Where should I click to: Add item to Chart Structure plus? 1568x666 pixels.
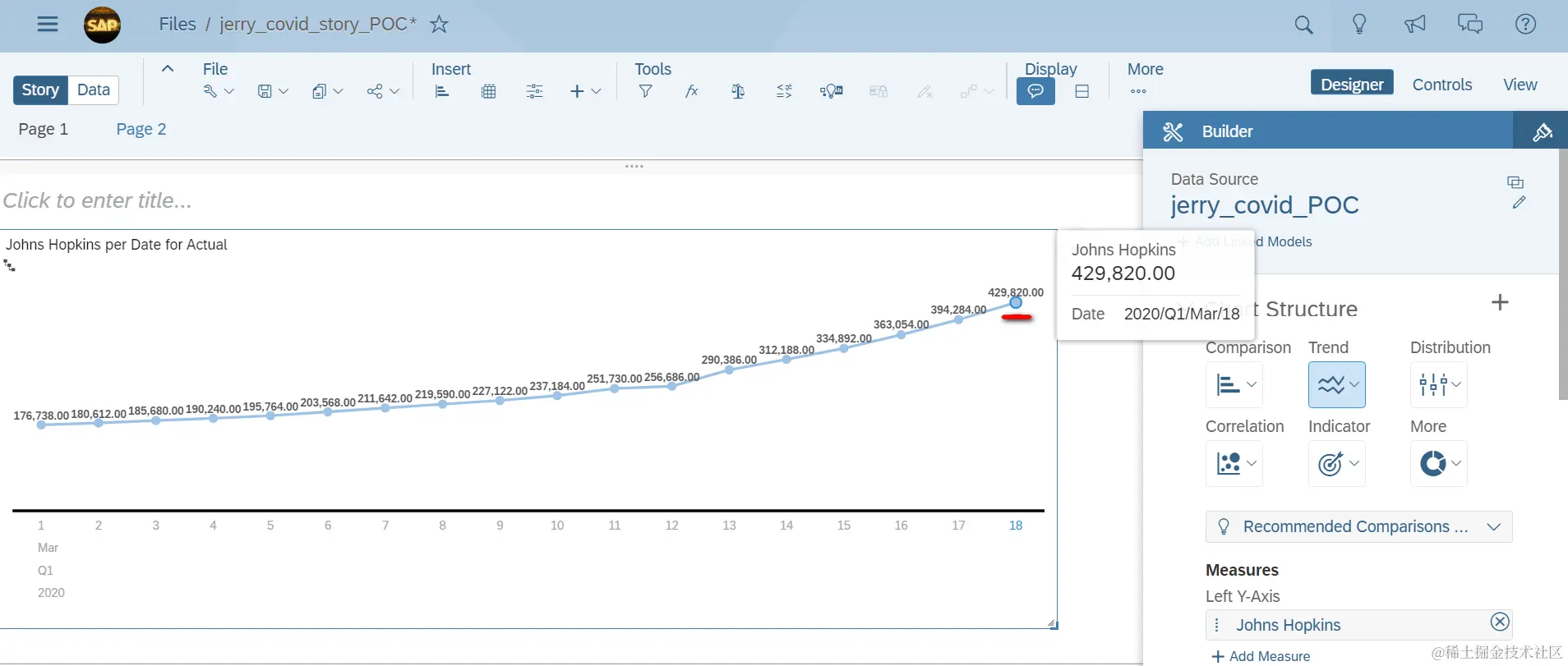point(1500,302)
